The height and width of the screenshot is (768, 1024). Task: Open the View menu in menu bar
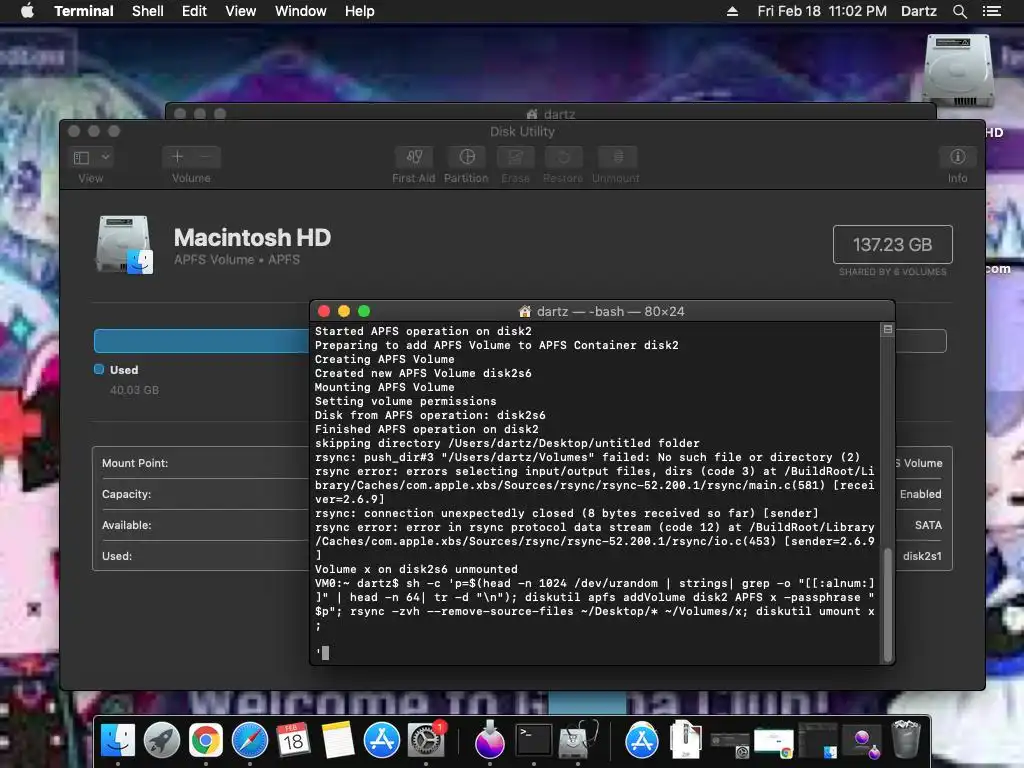(x=240, y=11)
